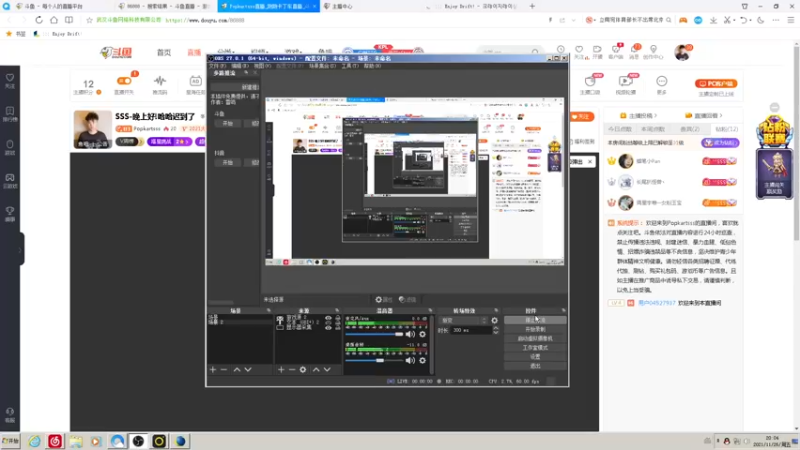Click the add scene plus button in OBS
This screenshot has height=450, width=800.
pyautogui.click(x=213, y=369)
